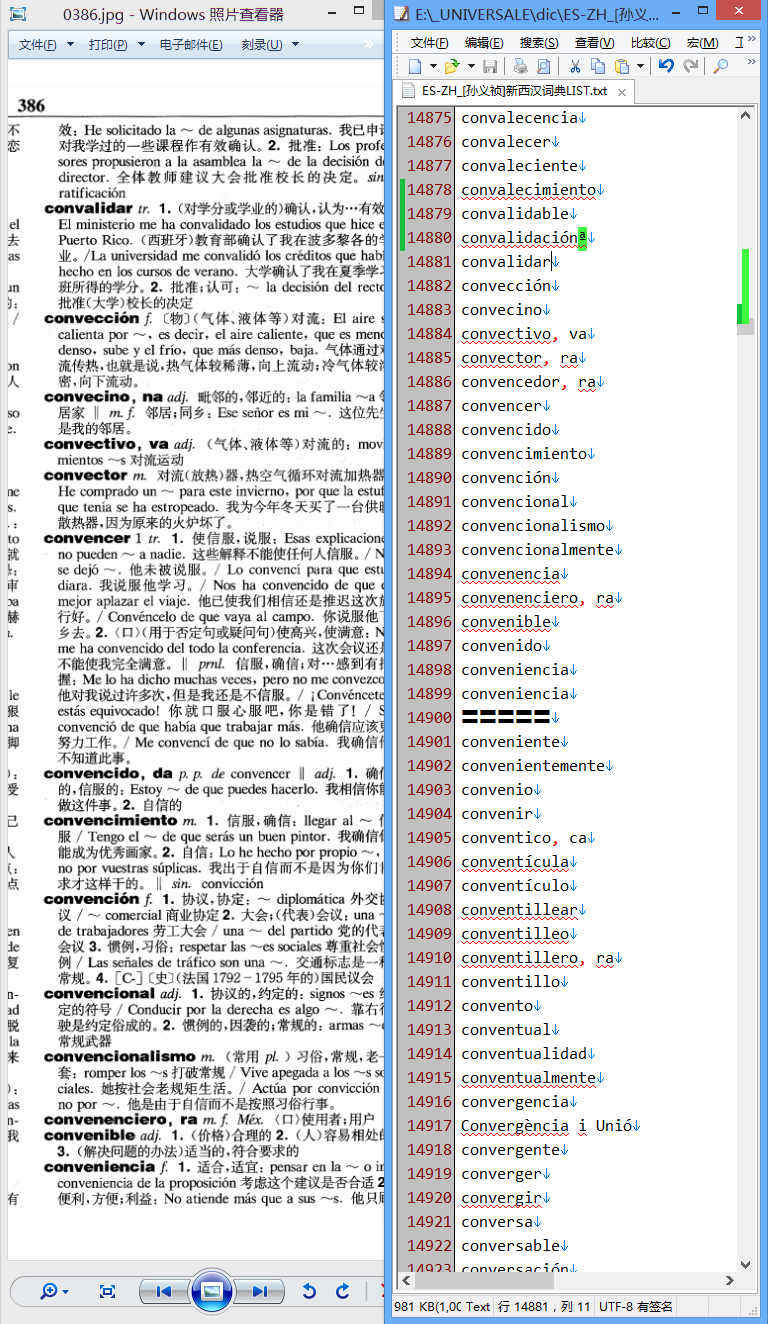The image size is (768, 1324).
Task: Click line number 14900 in the gutter
Action: 428,717
